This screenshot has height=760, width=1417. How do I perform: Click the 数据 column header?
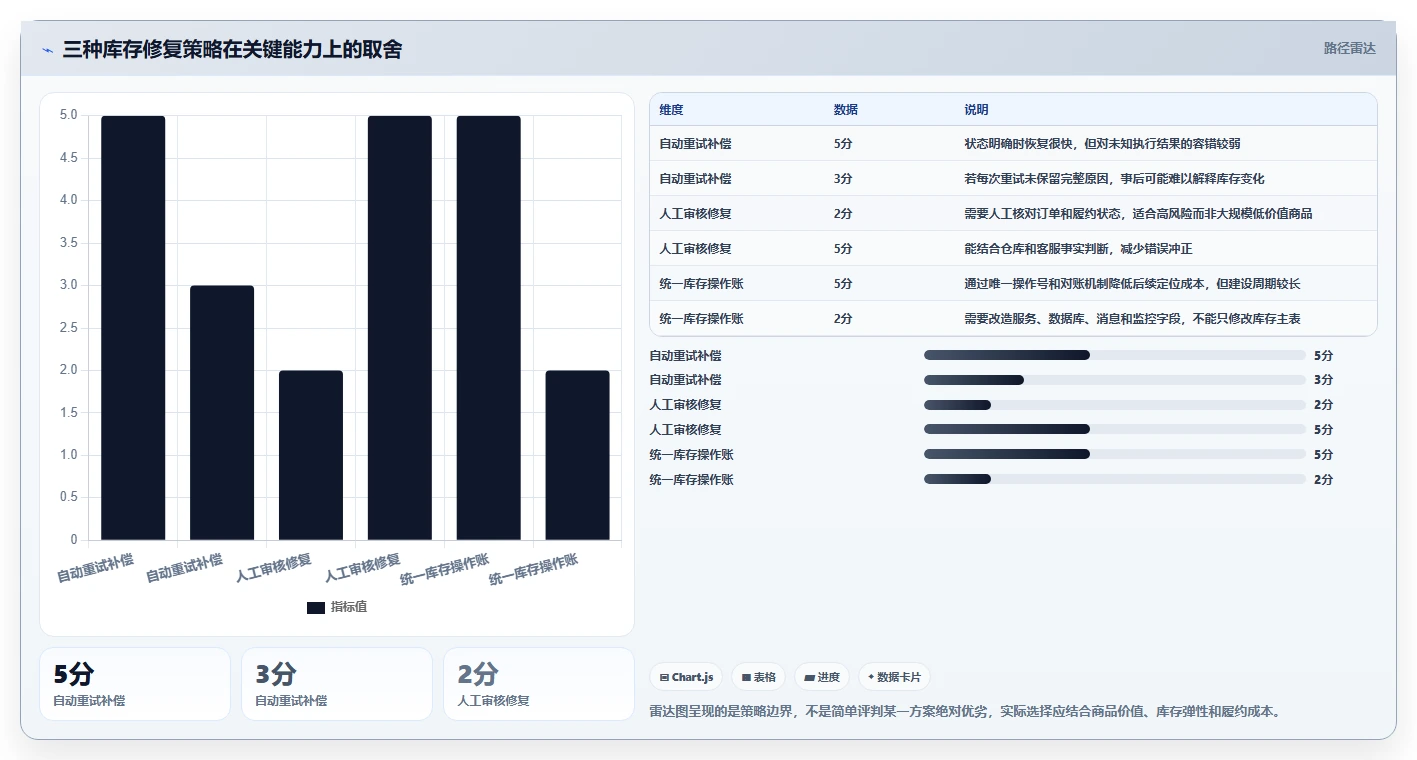point(845,110)
